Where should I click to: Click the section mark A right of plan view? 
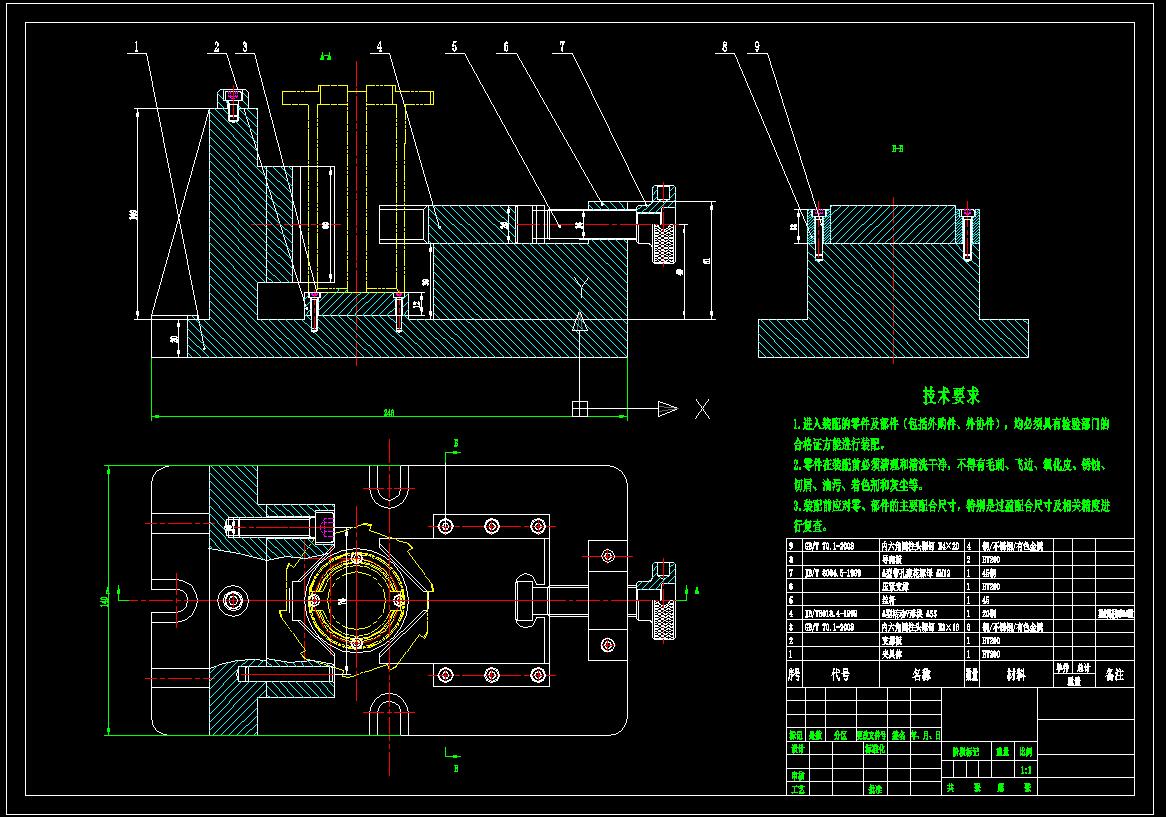pyautogui.click(x=697, y=591)
